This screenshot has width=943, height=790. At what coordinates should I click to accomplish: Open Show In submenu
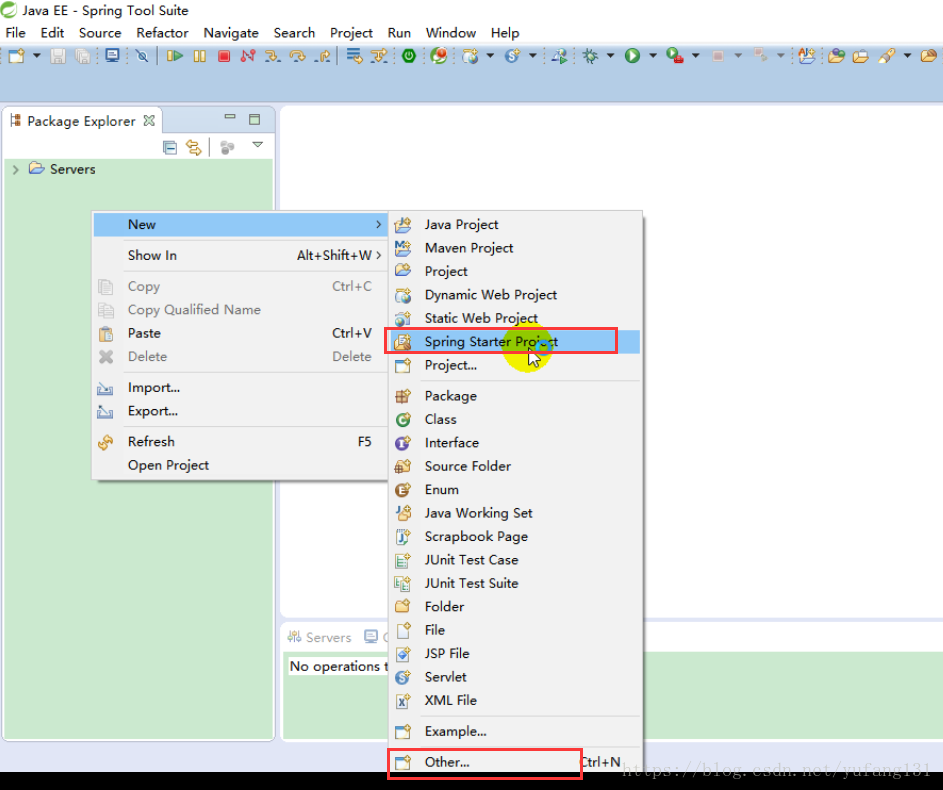[x=240, y=256]
